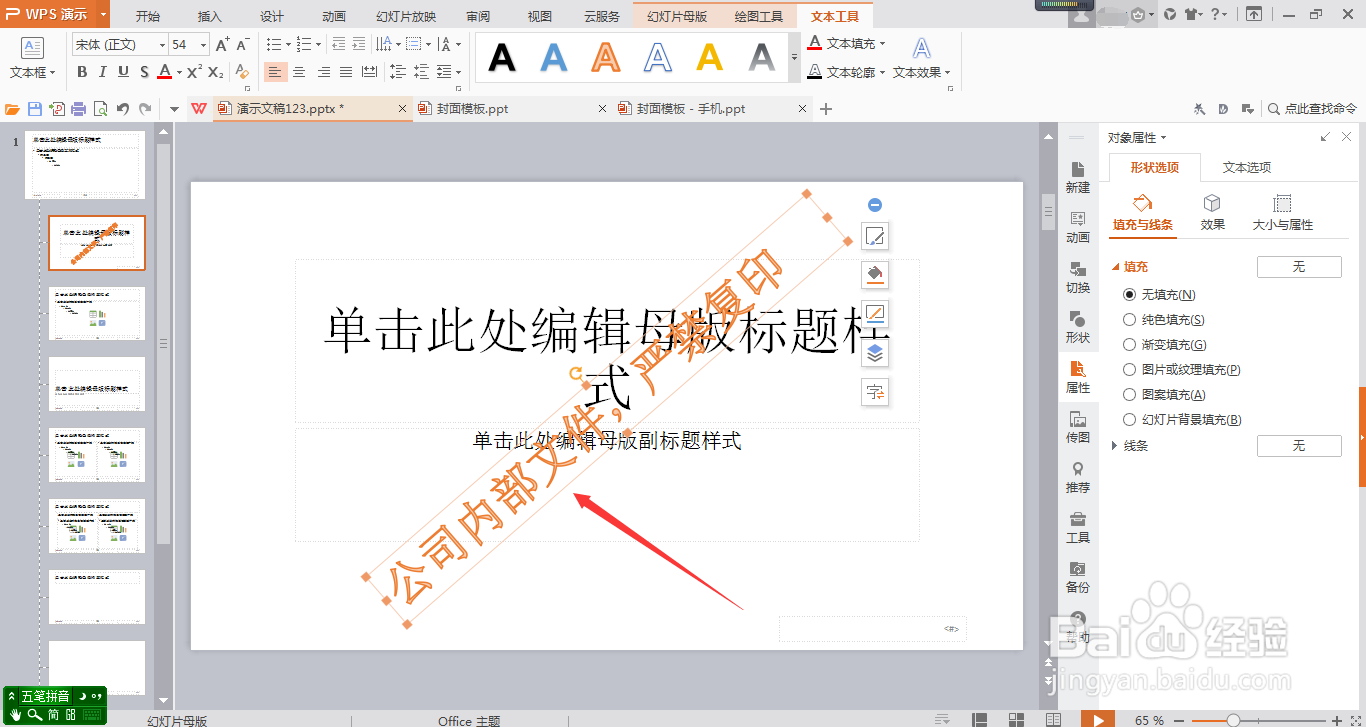Select the orange outlined A text style
This screenshot has height=727, width=1366.
tap(606, 58)
